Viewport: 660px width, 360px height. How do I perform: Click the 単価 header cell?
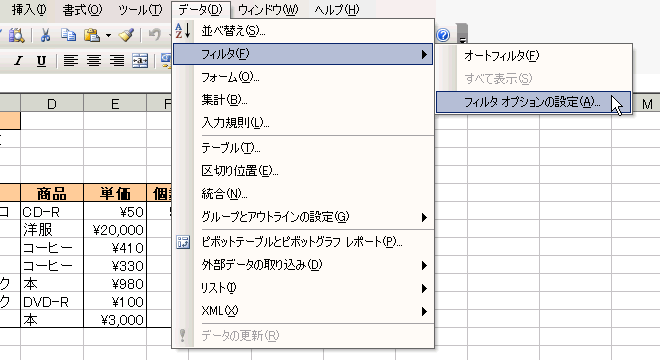[115, 193]
